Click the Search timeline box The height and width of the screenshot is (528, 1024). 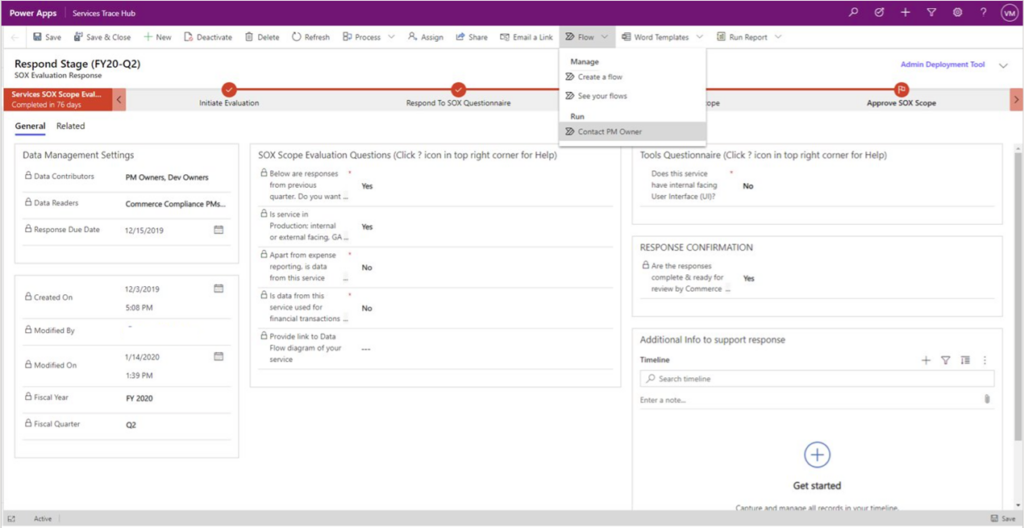[817, 378]
